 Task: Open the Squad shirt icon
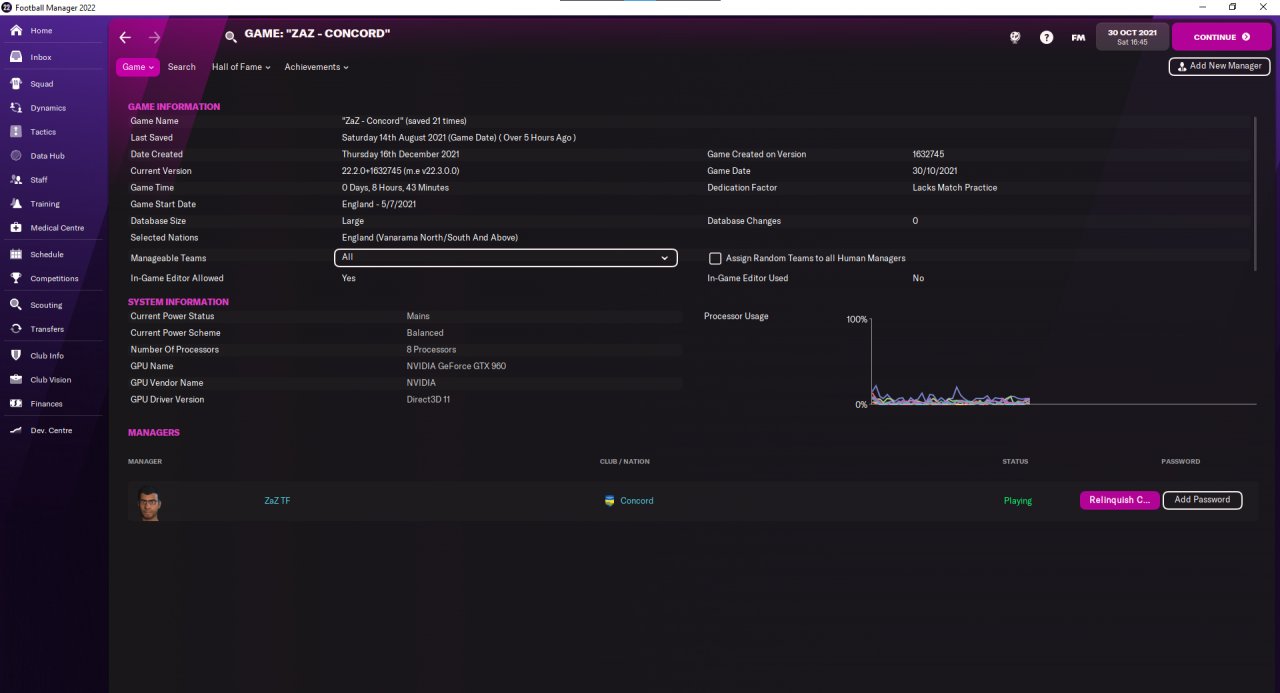coord(16,84)
